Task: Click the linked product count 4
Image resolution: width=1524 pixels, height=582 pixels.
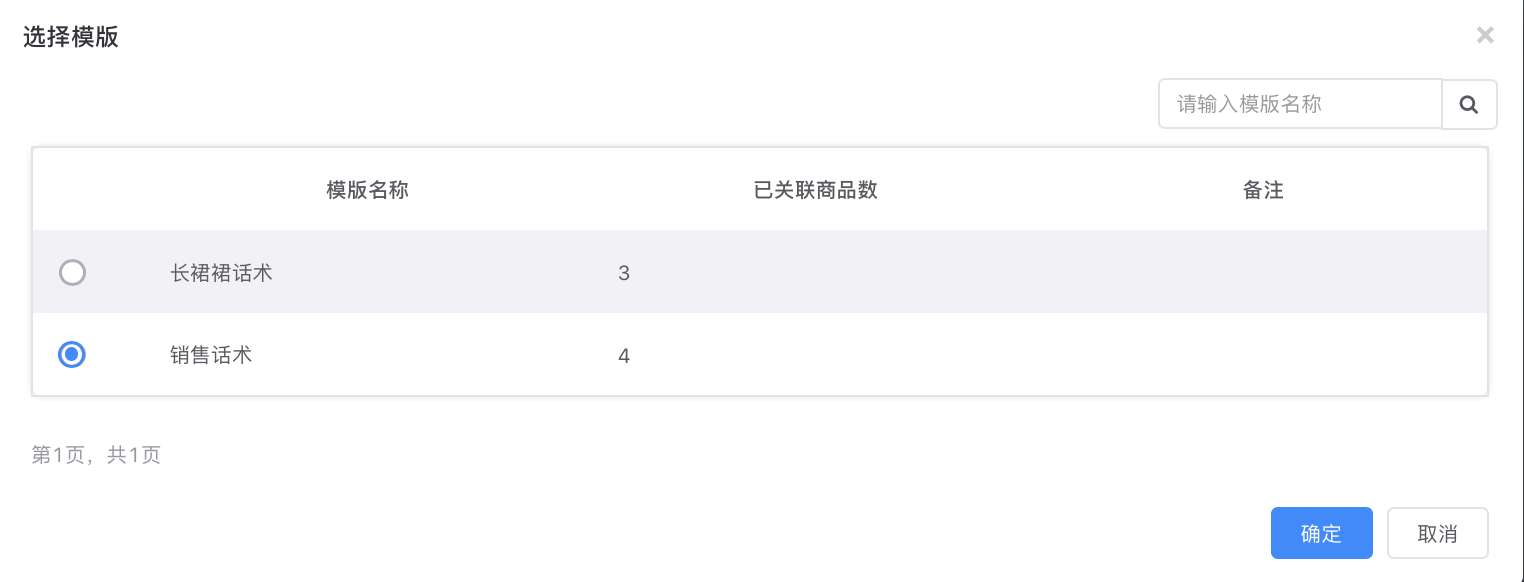Action: tap(624, 355)
